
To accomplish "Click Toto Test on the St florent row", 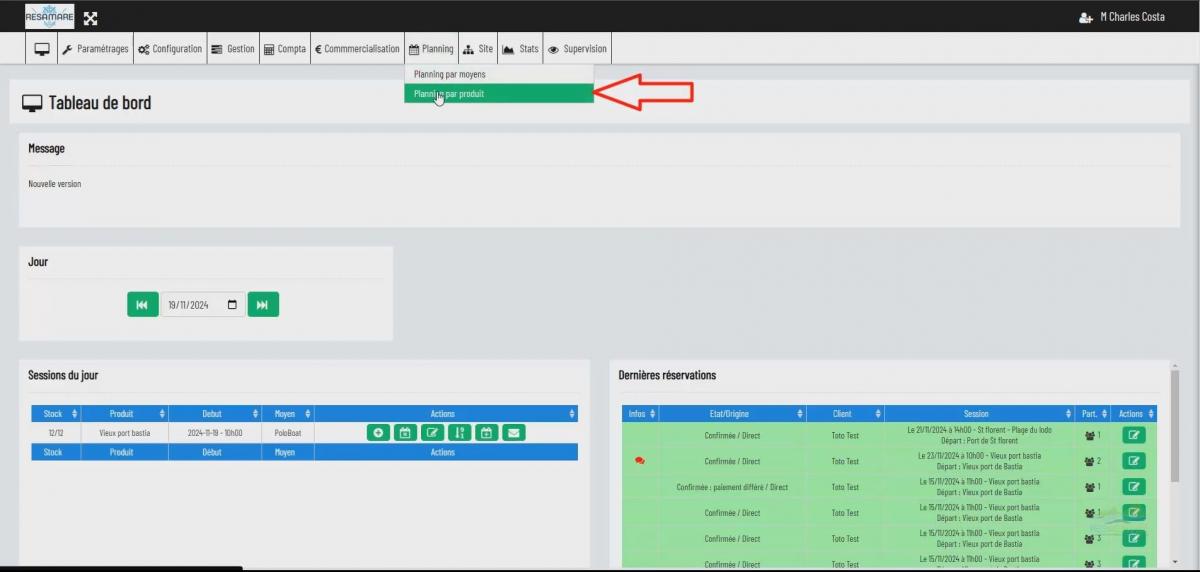I will coord(845,435).
